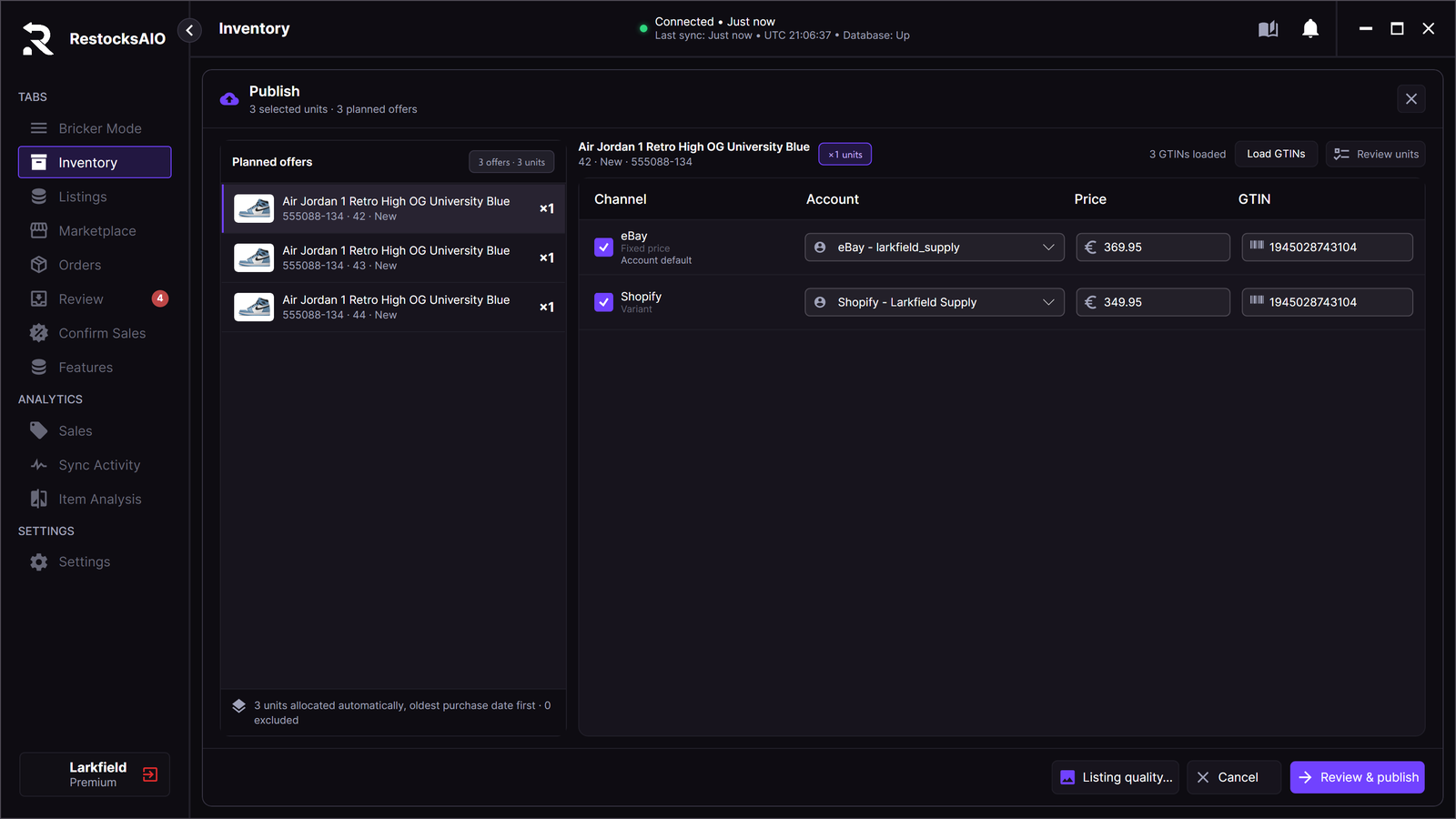Select the size 43 planned offer
Image resolution: width=1456 pixels, height=819 pixels.
coord(394,258)
